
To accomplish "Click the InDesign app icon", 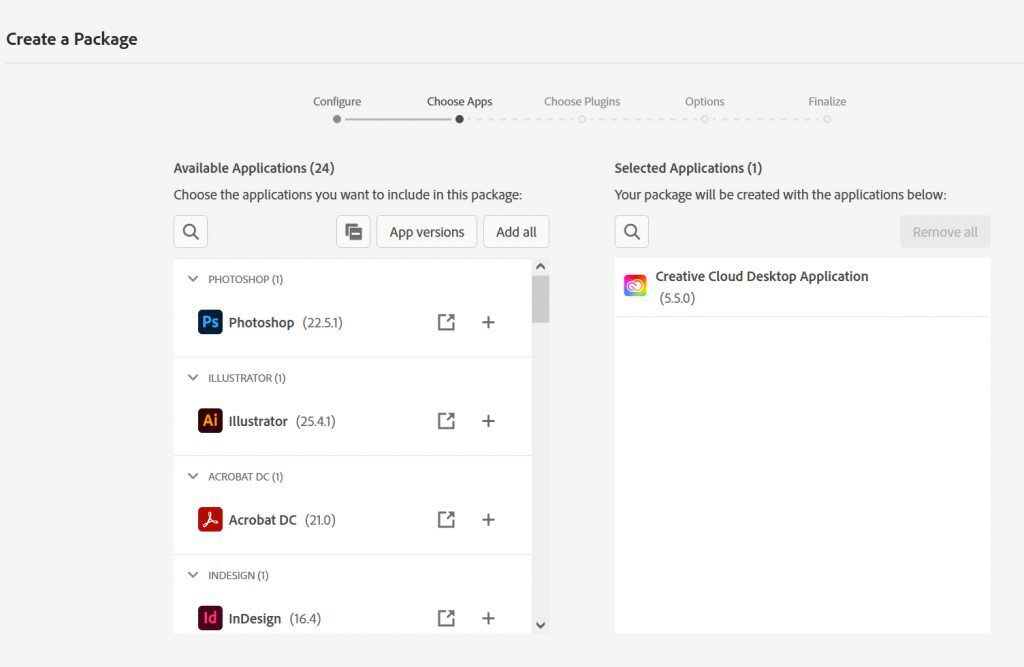I will coord(209,618).
